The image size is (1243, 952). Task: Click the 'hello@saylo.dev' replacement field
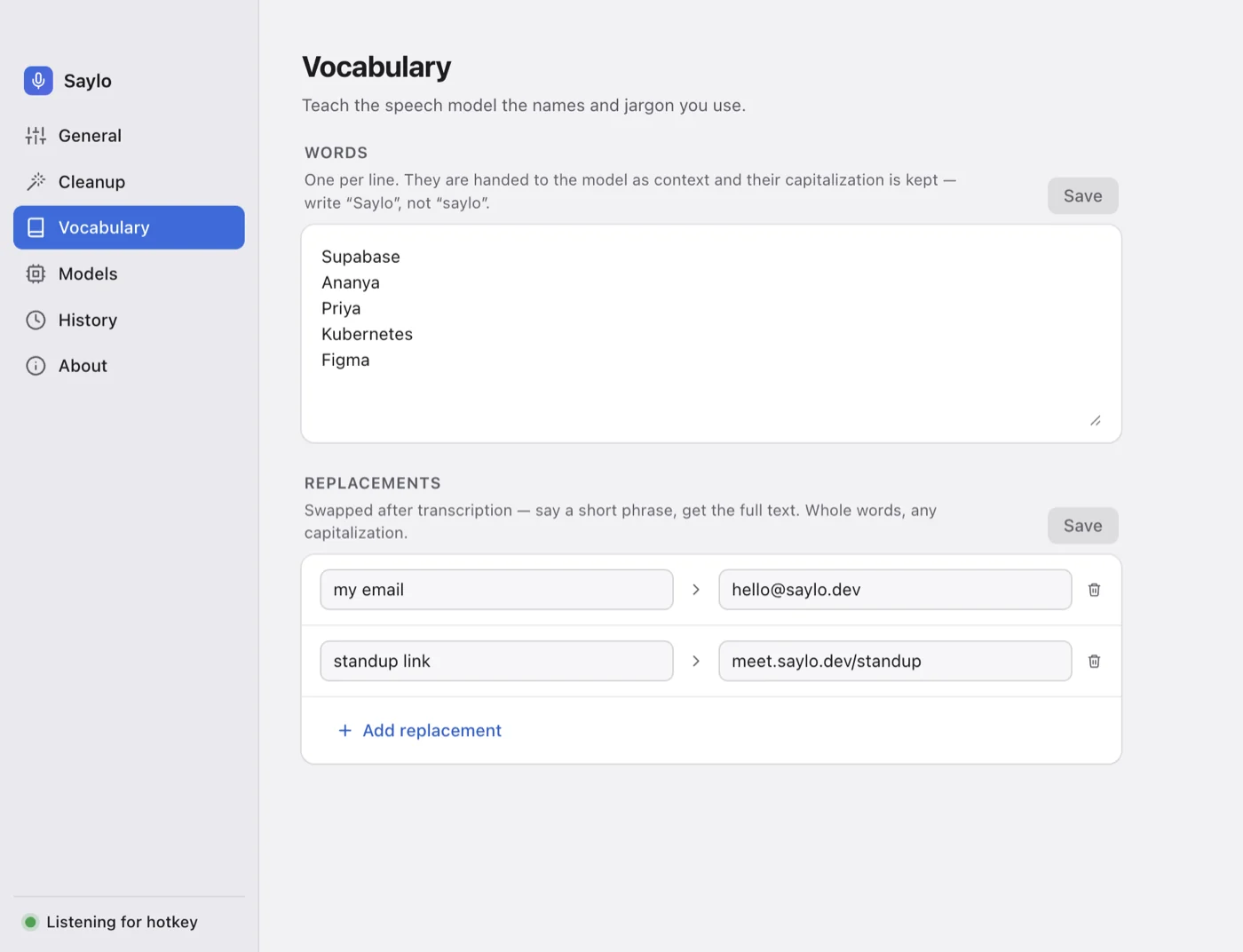895,590
